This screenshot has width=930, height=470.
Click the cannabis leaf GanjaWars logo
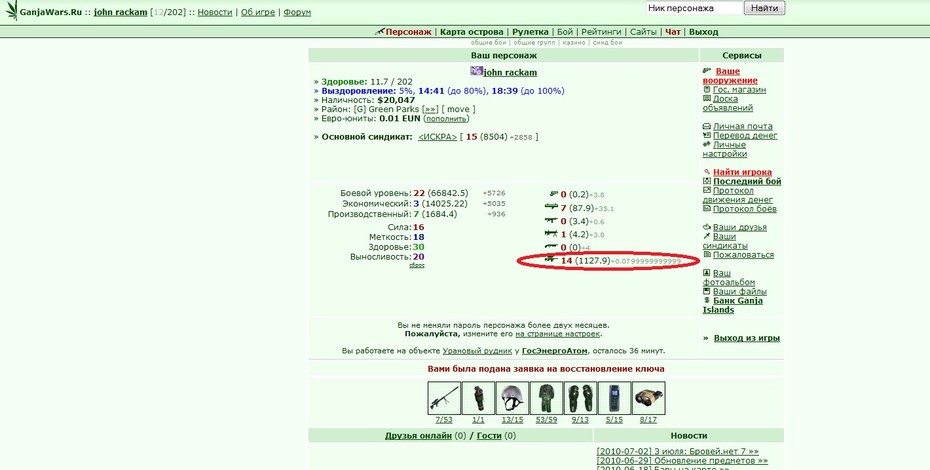[x=11, y=11]
